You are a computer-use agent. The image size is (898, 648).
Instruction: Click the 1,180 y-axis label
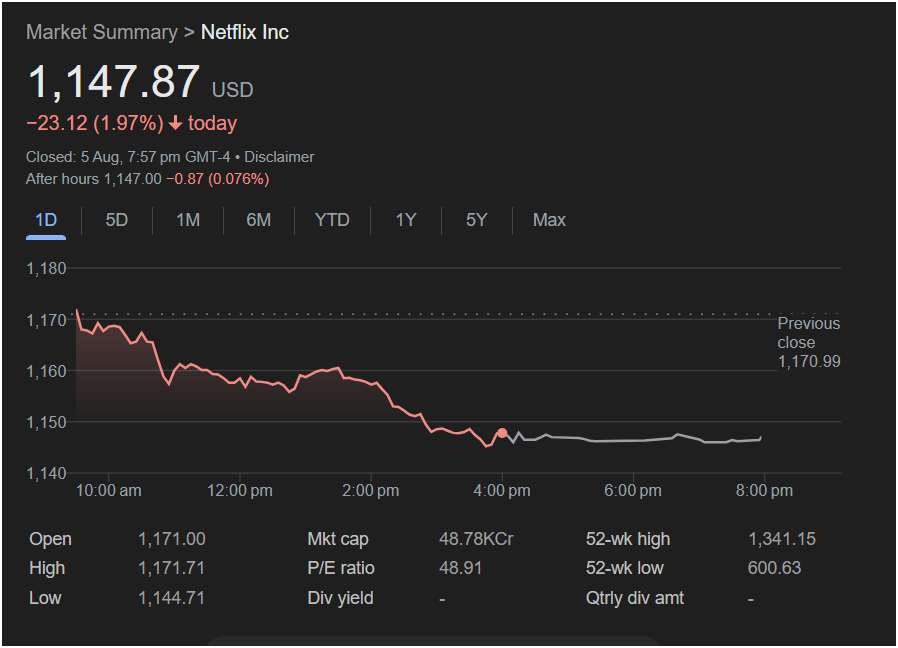(46, 269)
